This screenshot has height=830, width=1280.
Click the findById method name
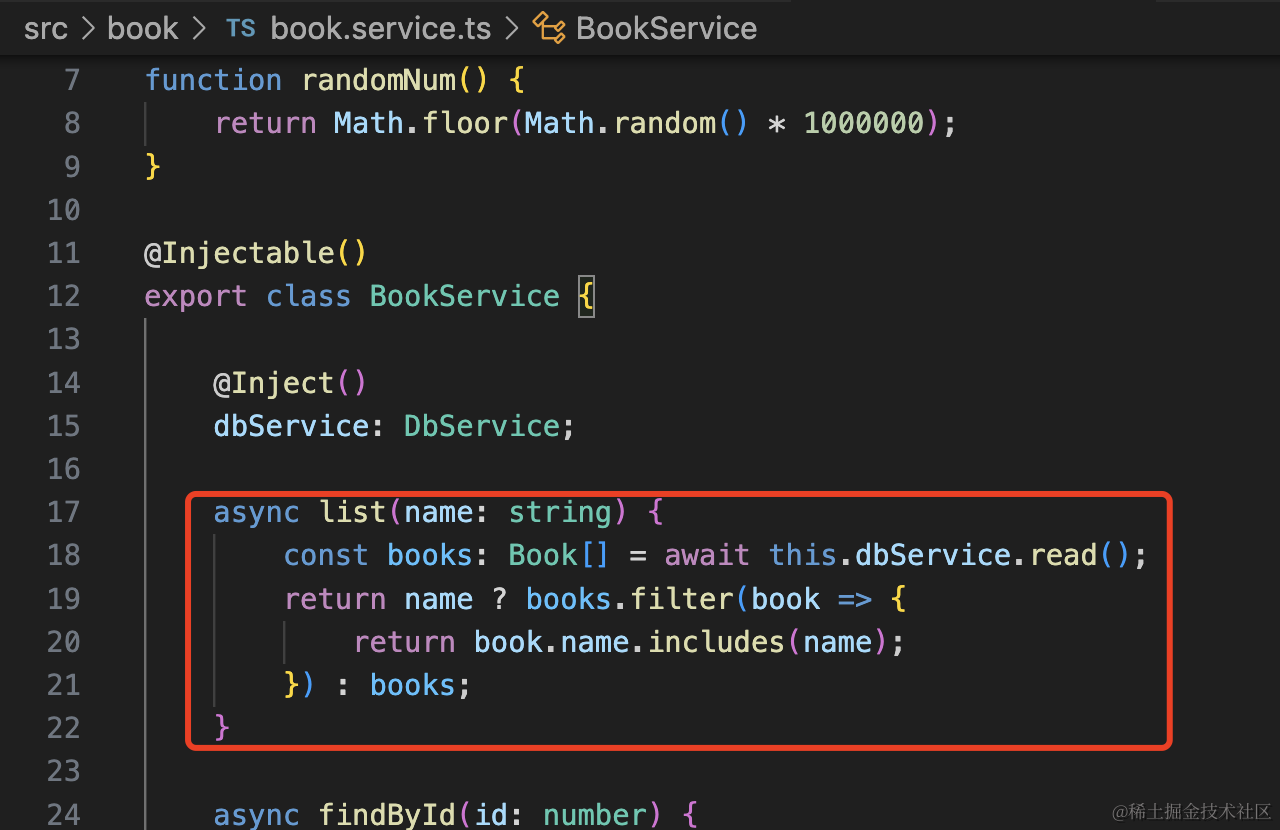[x=387, y=814]
